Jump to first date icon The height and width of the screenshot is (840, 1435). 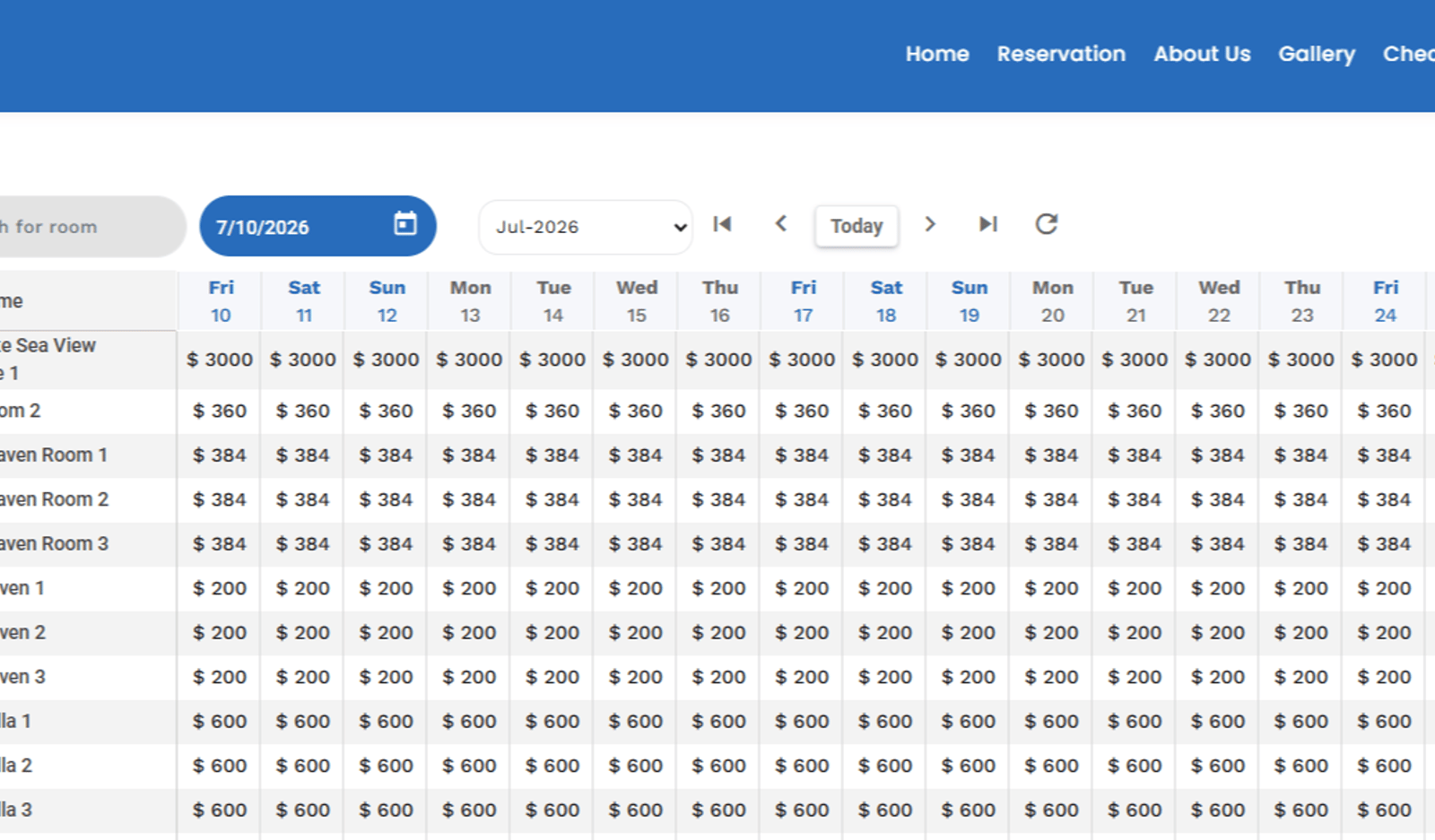click(x=722, y=224)
